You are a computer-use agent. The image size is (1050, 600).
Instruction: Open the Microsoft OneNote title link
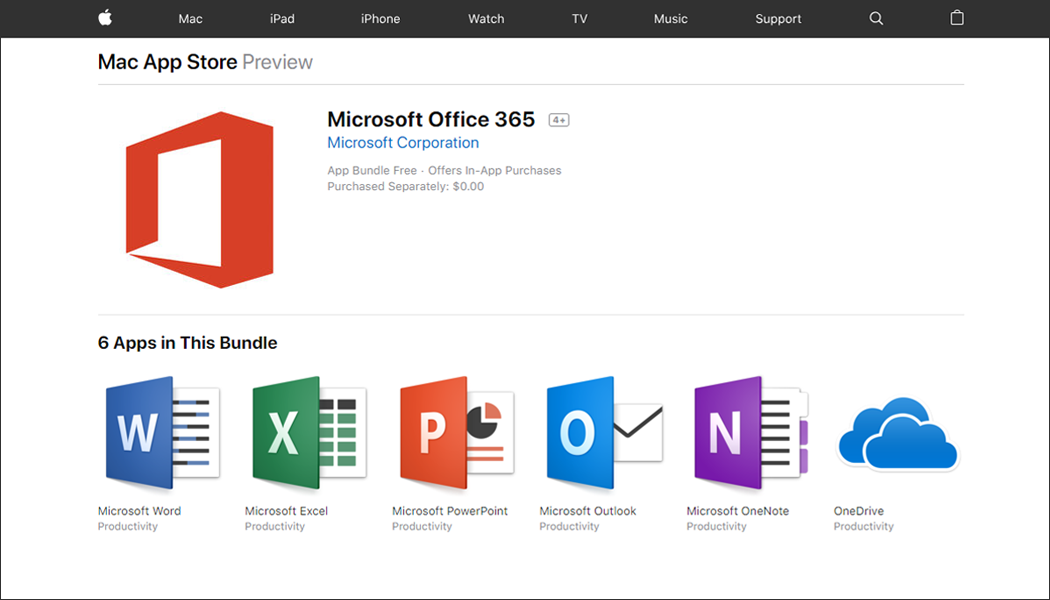point(737,511)
